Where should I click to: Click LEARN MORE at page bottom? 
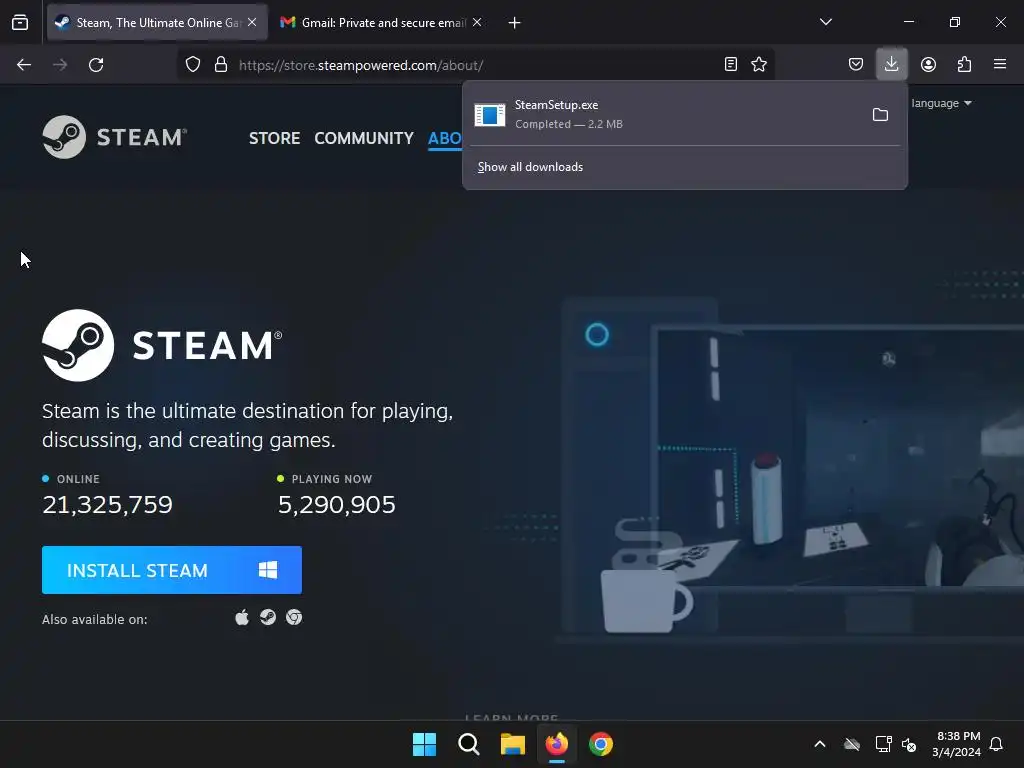(511, 717)
